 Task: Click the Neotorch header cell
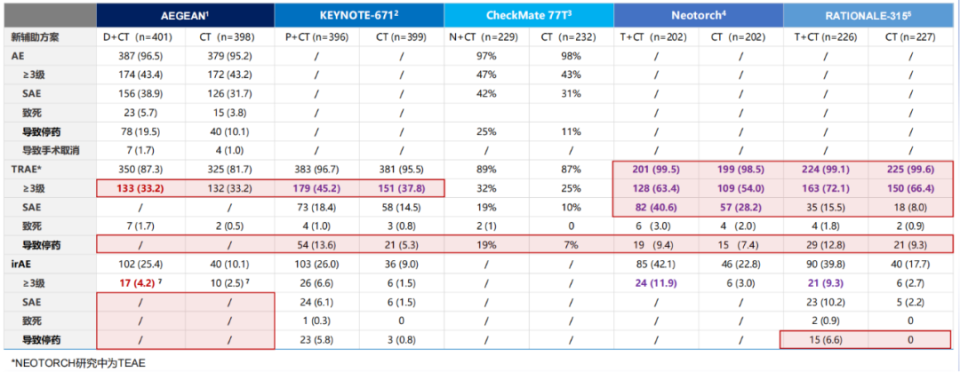pos(698,15)
